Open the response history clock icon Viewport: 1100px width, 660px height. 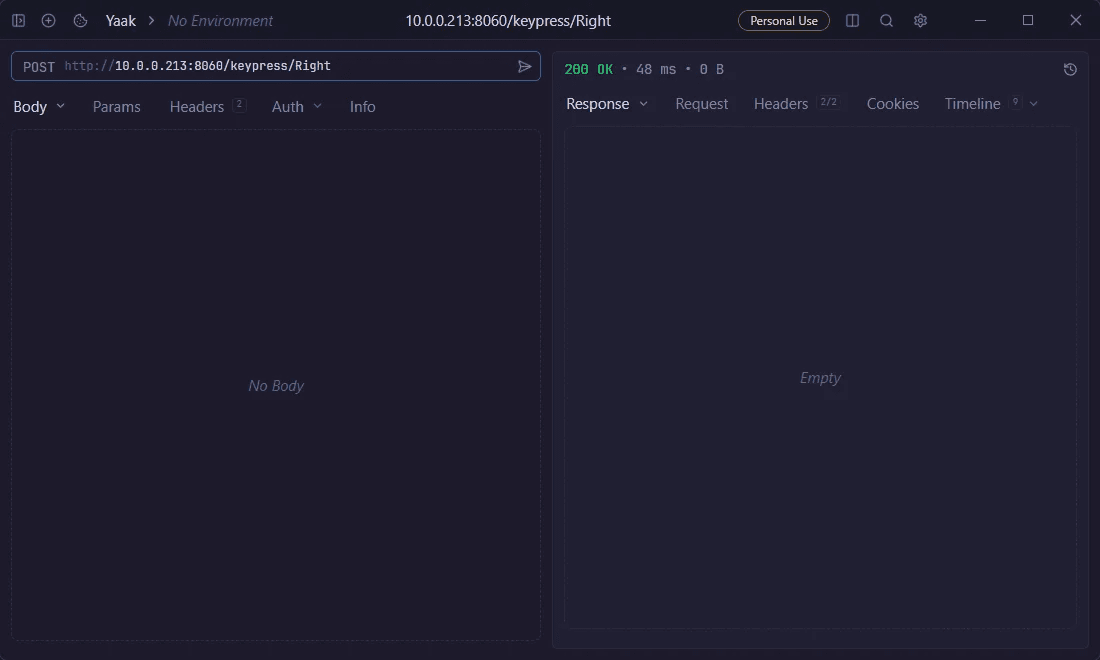1070,69
